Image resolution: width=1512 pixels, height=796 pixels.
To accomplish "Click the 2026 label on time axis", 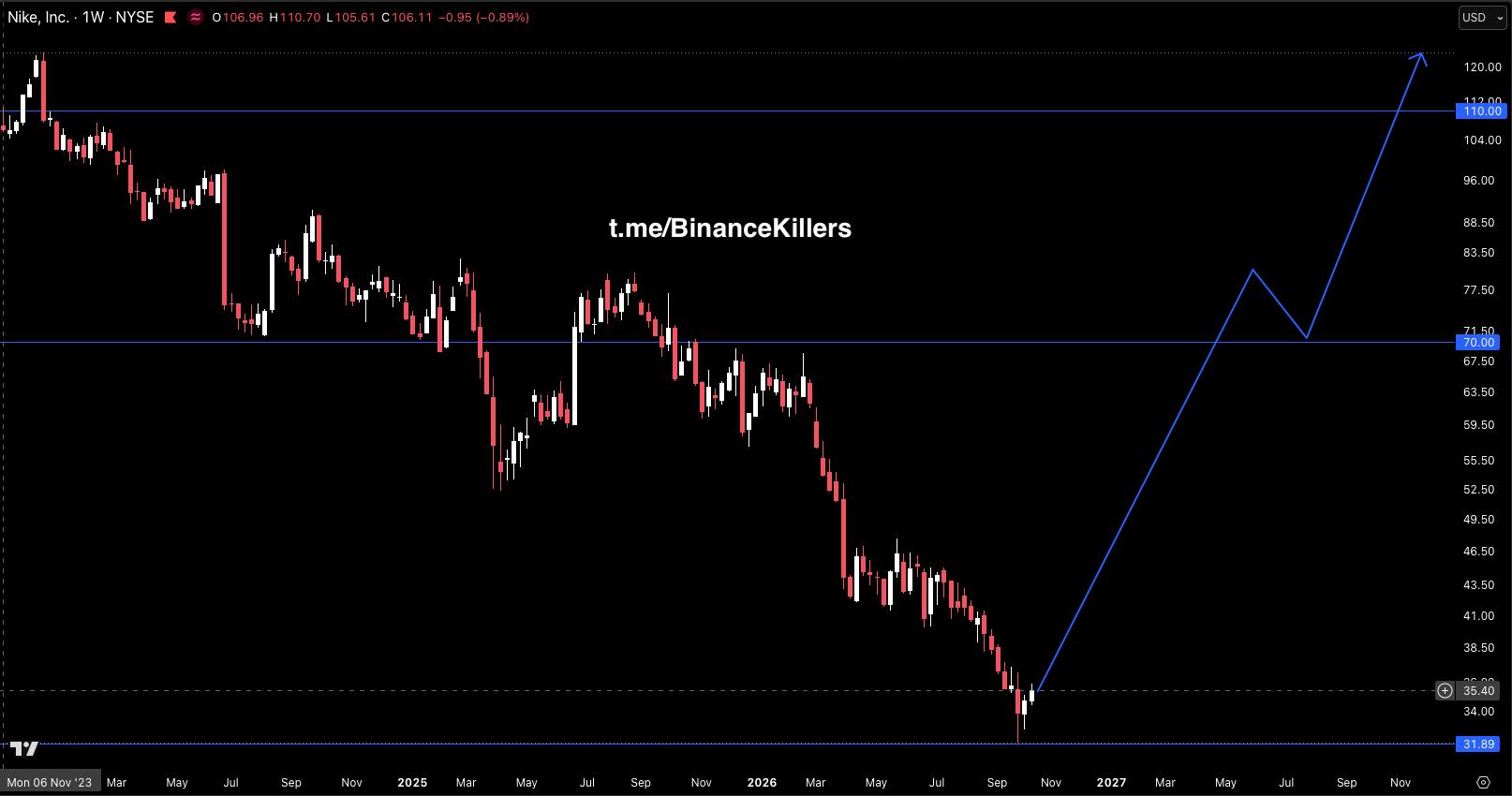I will coord(762,782).
